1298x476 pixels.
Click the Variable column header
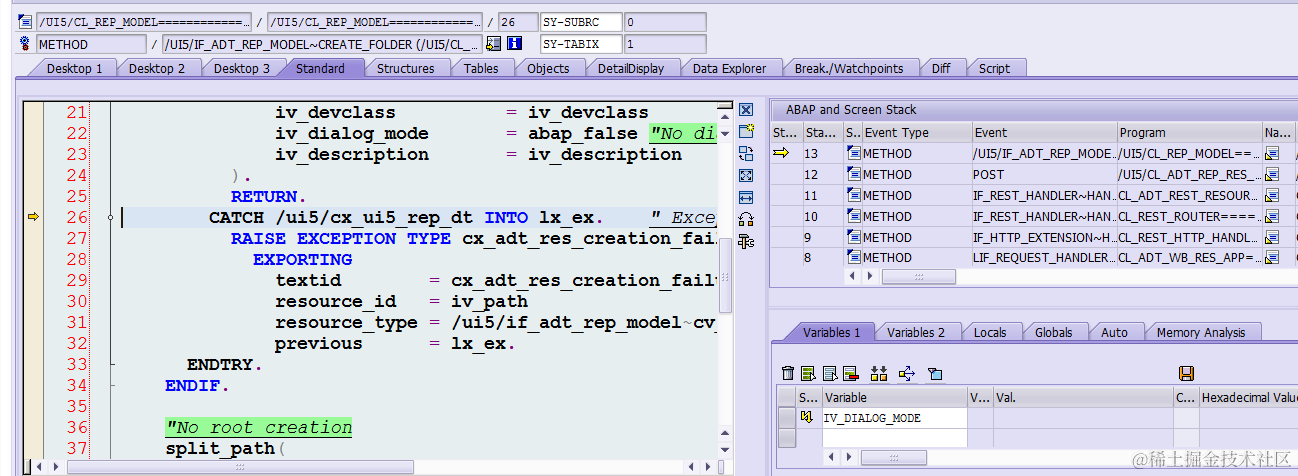(894, 397)
